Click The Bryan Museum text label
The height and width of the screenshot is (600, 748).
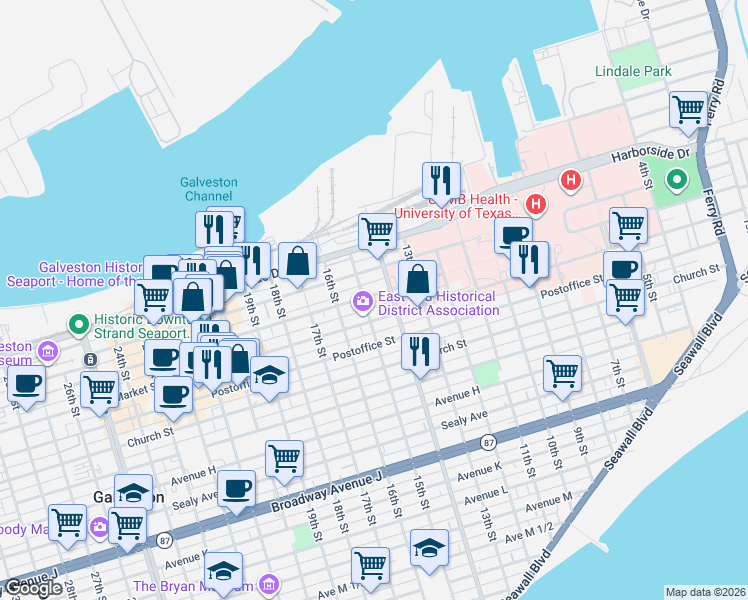pyautogui.click(x=193, y=586)
